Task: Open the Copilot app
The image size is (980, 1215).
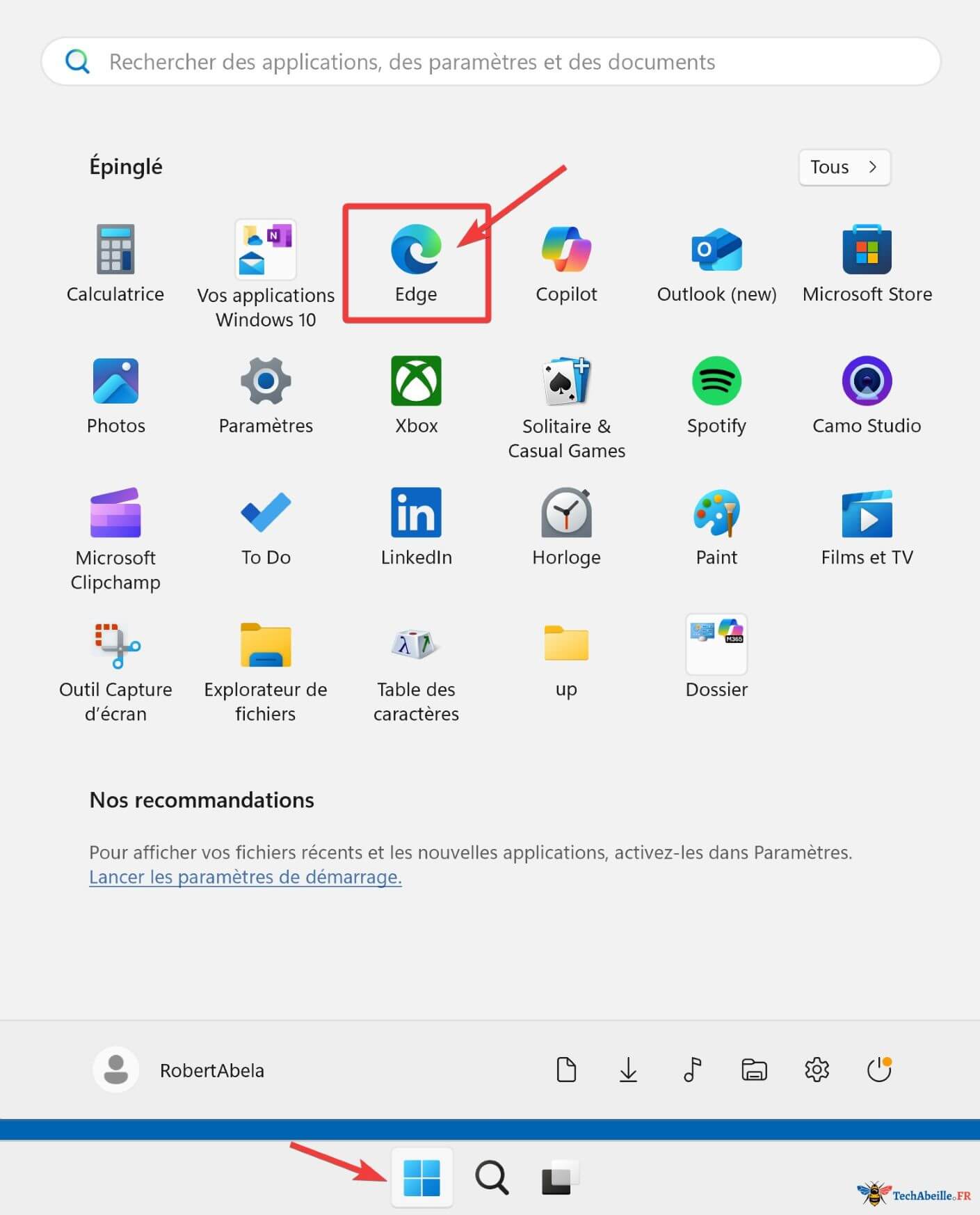Action: [x=566, y=264]
